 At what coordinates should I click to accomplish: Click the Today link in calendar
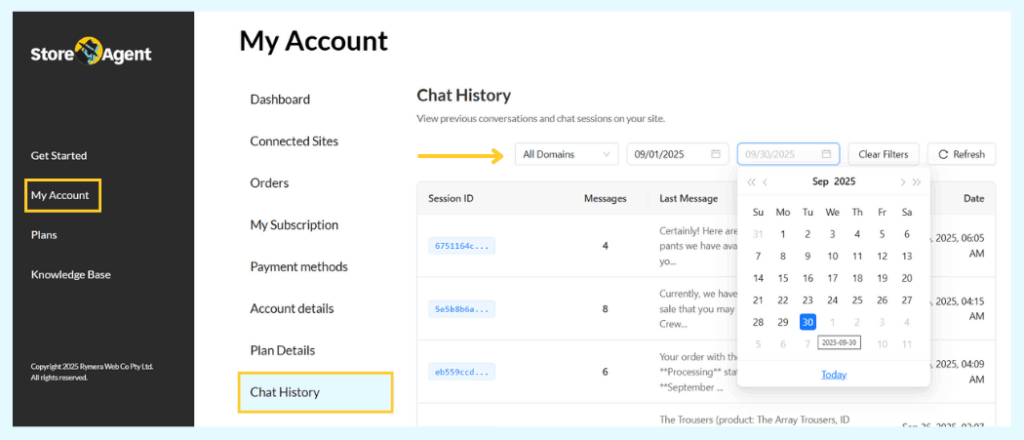click(x=833, y=374)
